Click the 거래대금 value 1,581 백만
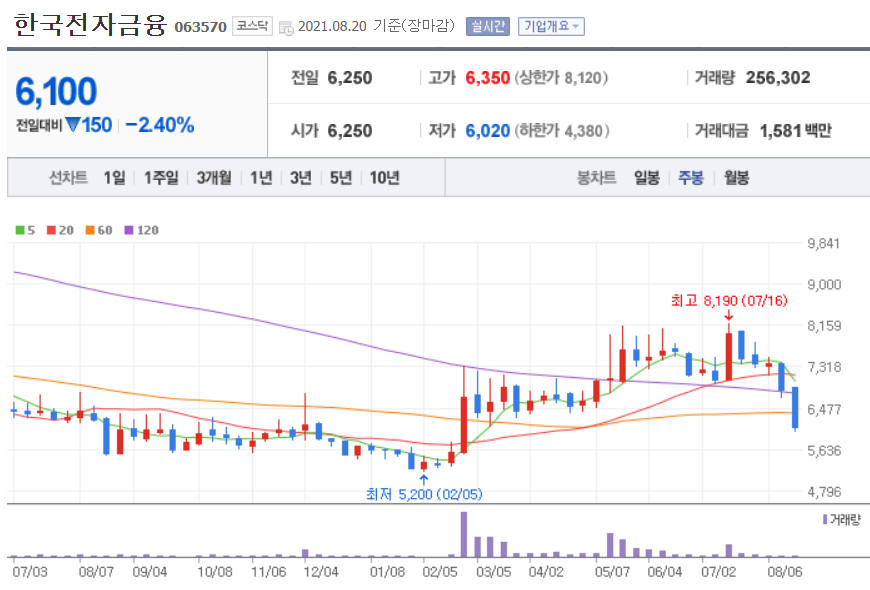Image resolution: width=870 pixels, height=590 pixels. pos(796,131)
